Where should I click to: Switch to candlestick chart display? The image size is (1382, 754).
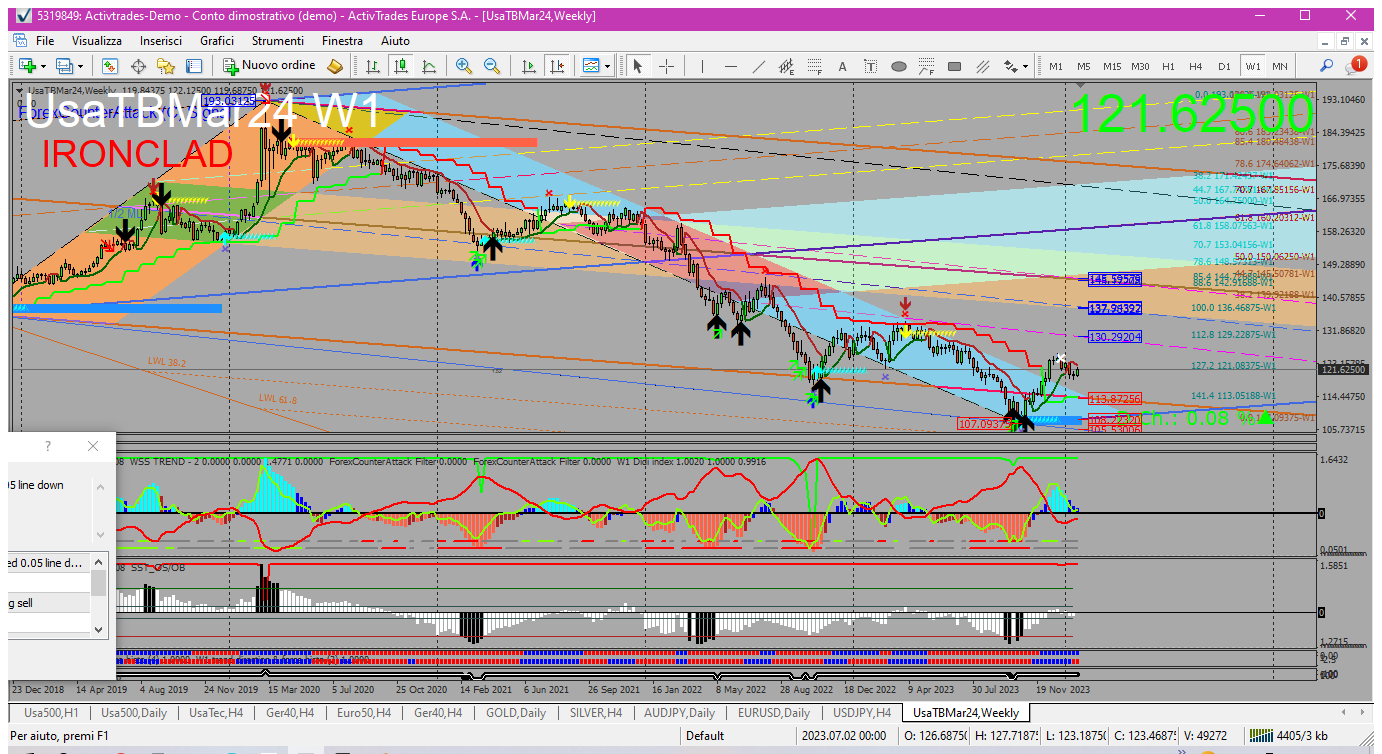coord(401,66)
